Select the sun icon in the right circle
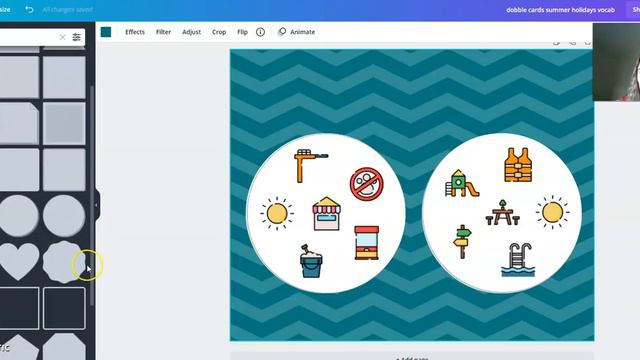The height and width of the screenshot is (360, 640). pos(553,212)
